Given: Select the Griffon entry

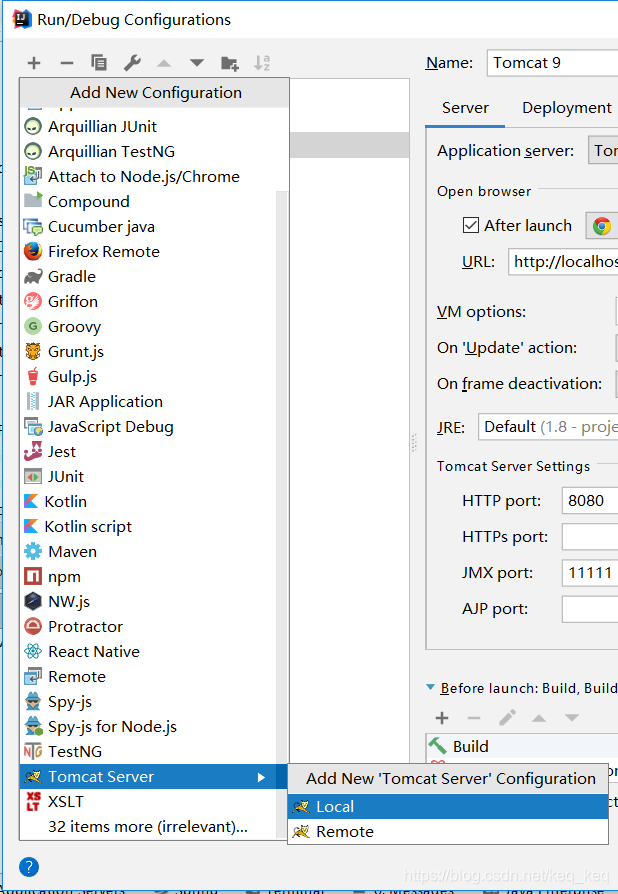Looking at the screenshot, I should coord(148,302).
